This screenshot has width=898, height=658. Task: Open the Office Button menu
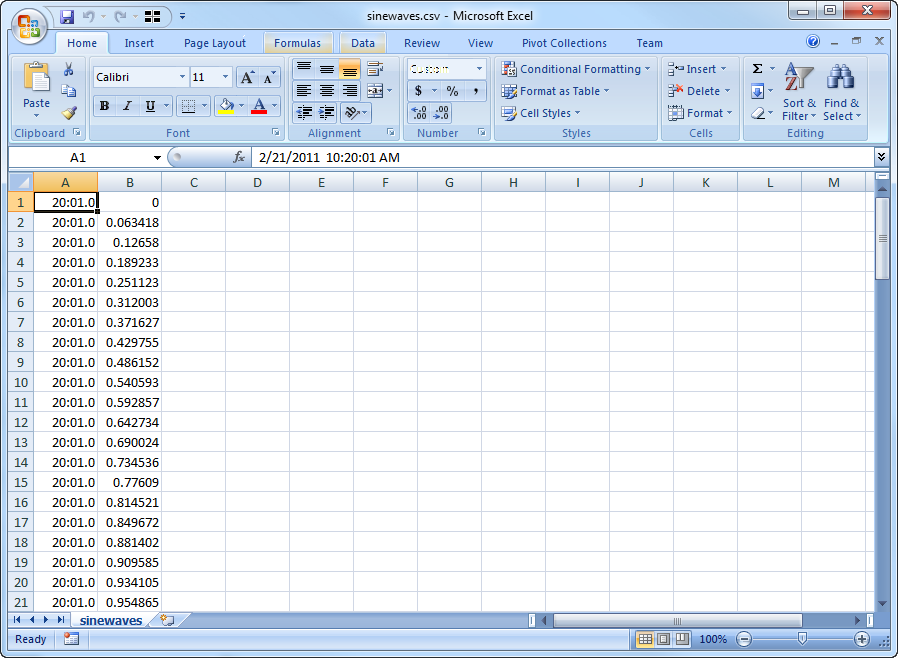[x=29, y=25]
